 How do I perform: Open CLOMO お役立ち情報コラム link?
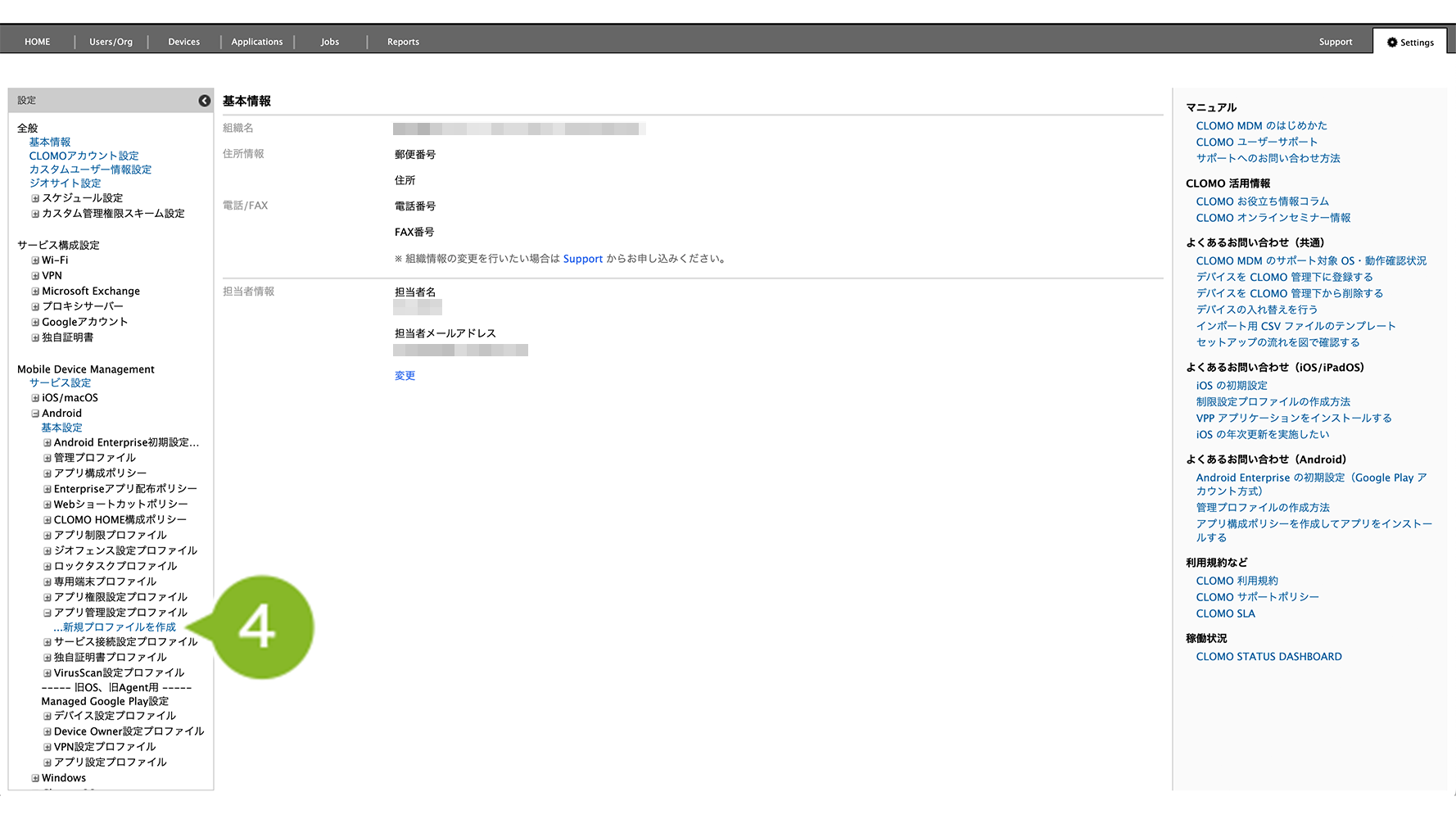1263,201
